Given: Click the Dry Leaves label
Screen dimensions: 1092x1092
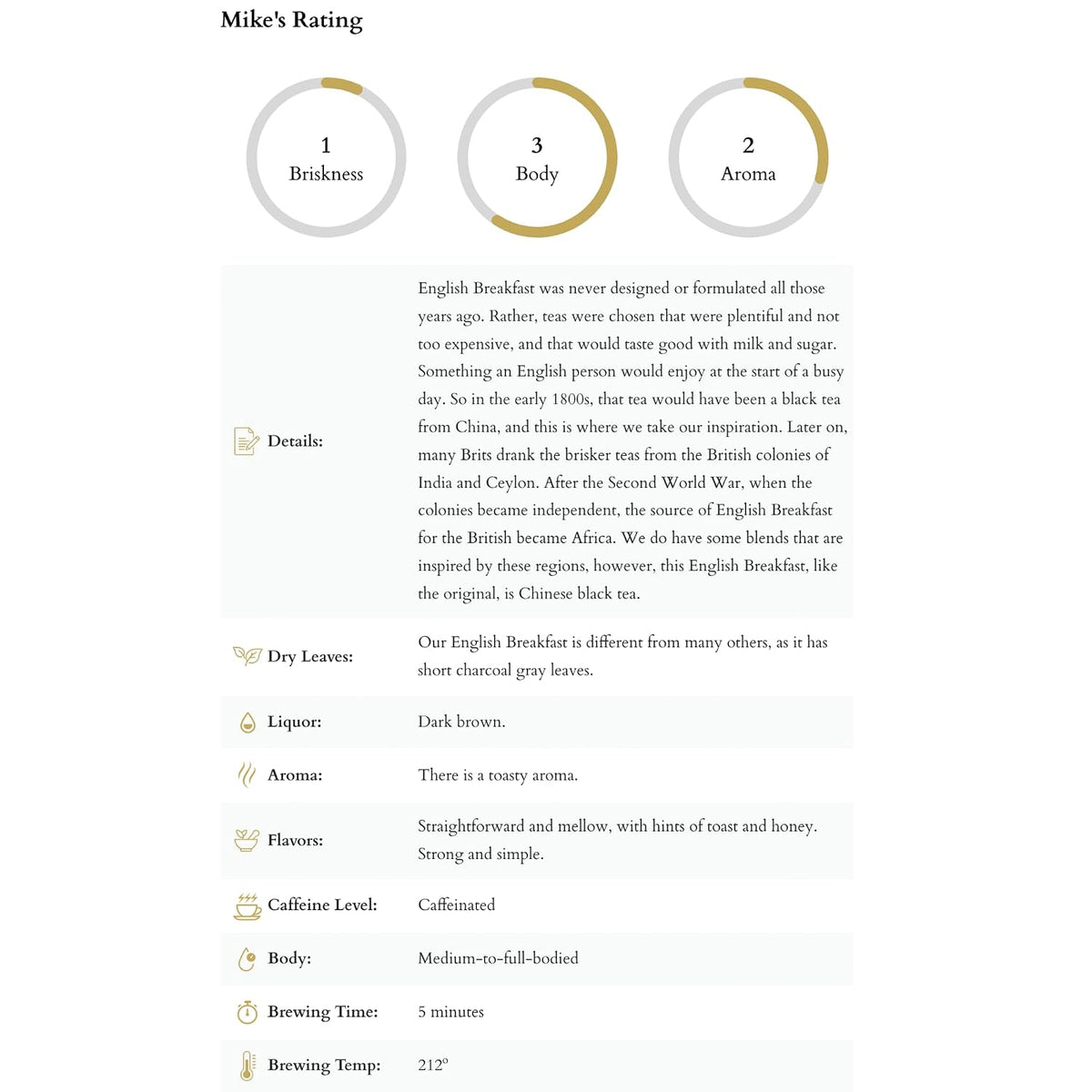Looking at the screenshot, I should [310, 657].
